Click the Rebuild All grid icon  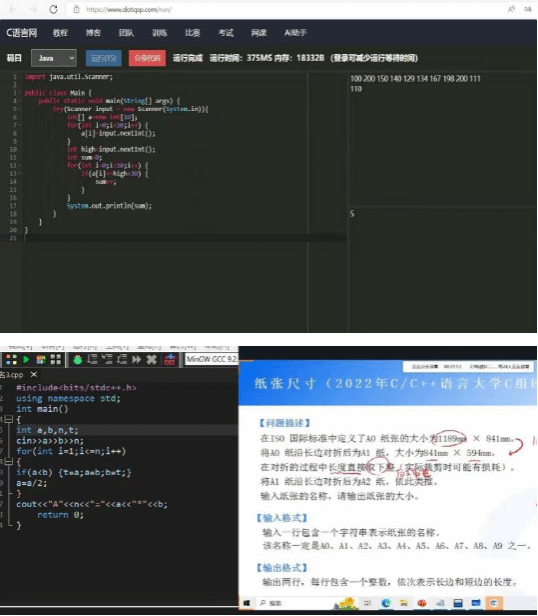(55, 359)
